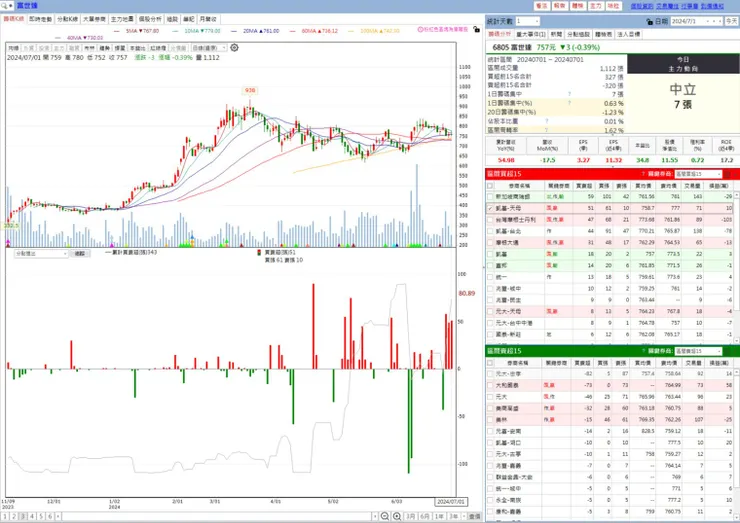Viewport: 740px width, 523px height.
Task: Toggle the header checkbox of 區間賣超15 table
Action: (490, 363)
